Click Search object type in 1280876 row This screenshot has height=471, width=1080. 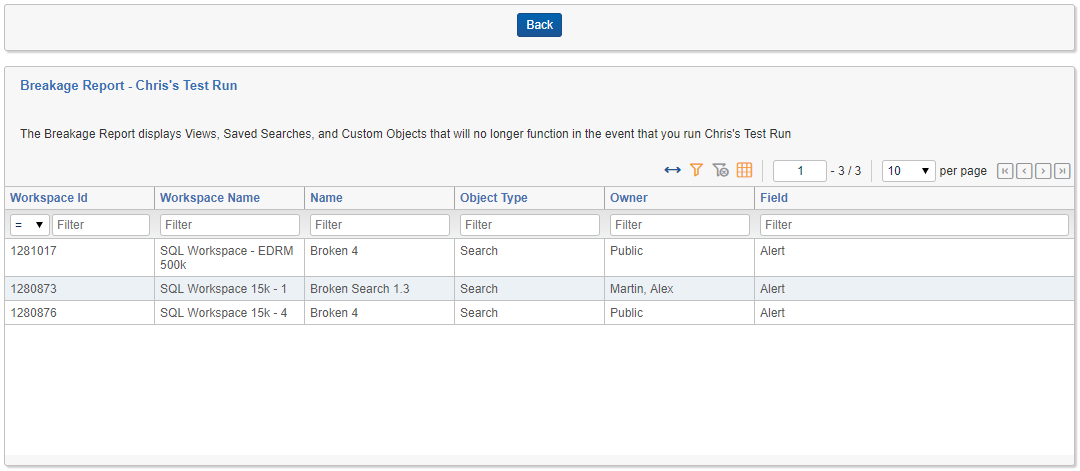[x=529, y=313]
